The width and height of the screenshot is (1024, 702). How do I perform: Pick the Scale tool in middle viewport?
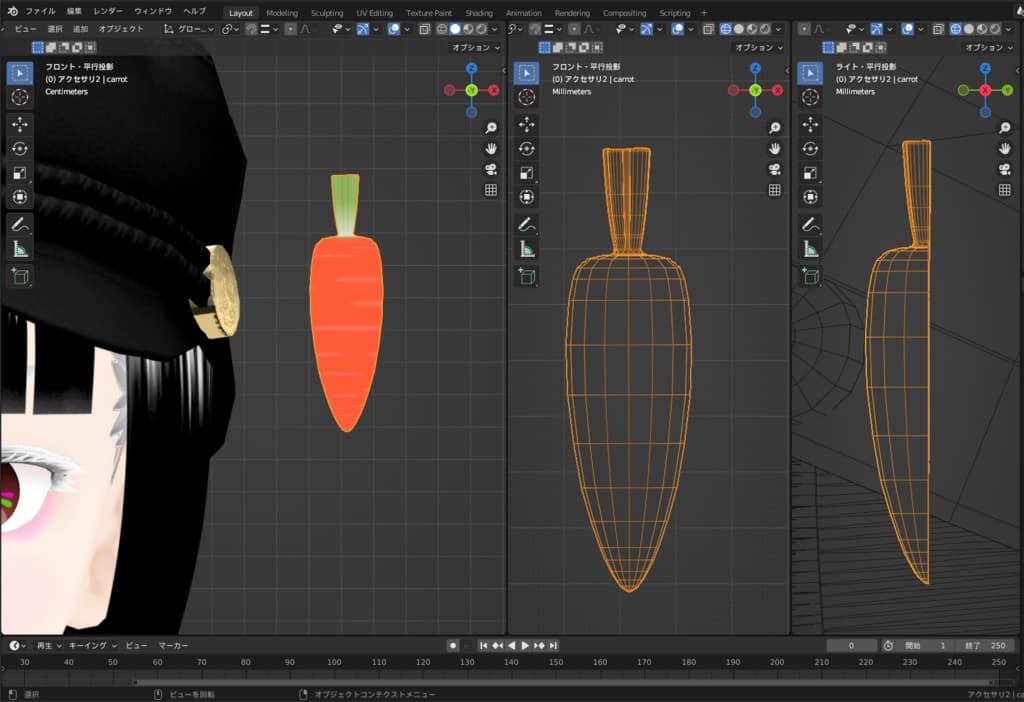point(526,173)
